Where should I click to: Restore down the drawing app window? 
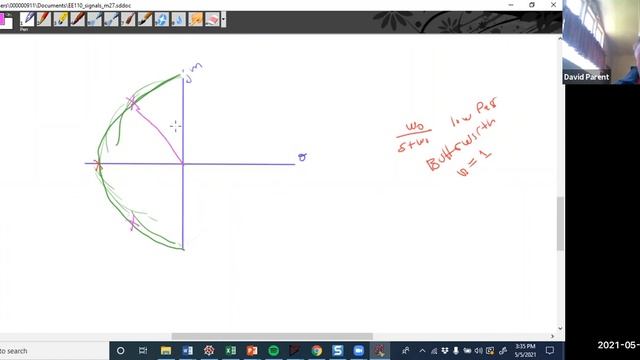532,5
